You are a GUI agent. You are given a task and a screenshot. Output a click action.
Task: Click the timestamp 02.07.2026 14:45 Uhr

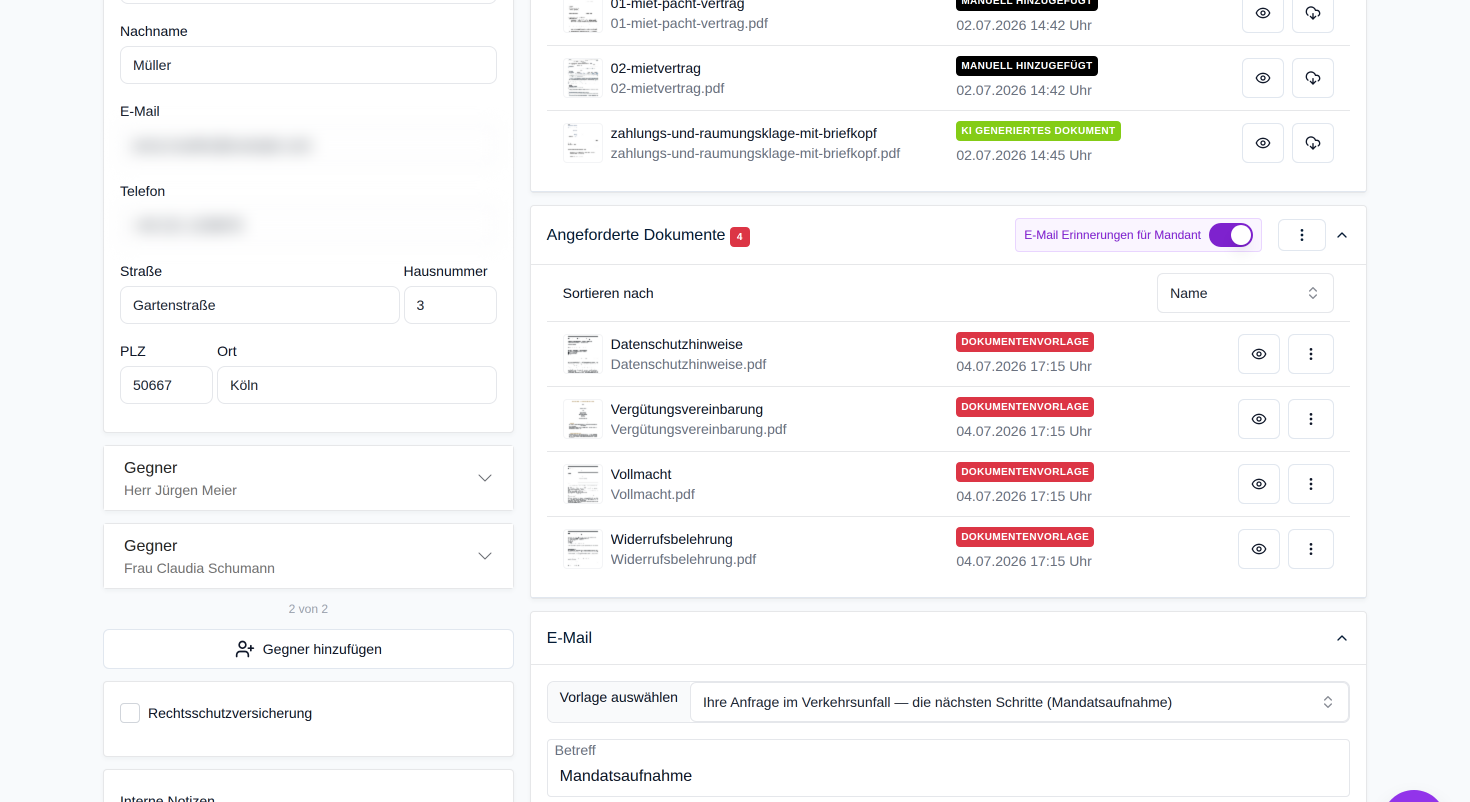1024,155
